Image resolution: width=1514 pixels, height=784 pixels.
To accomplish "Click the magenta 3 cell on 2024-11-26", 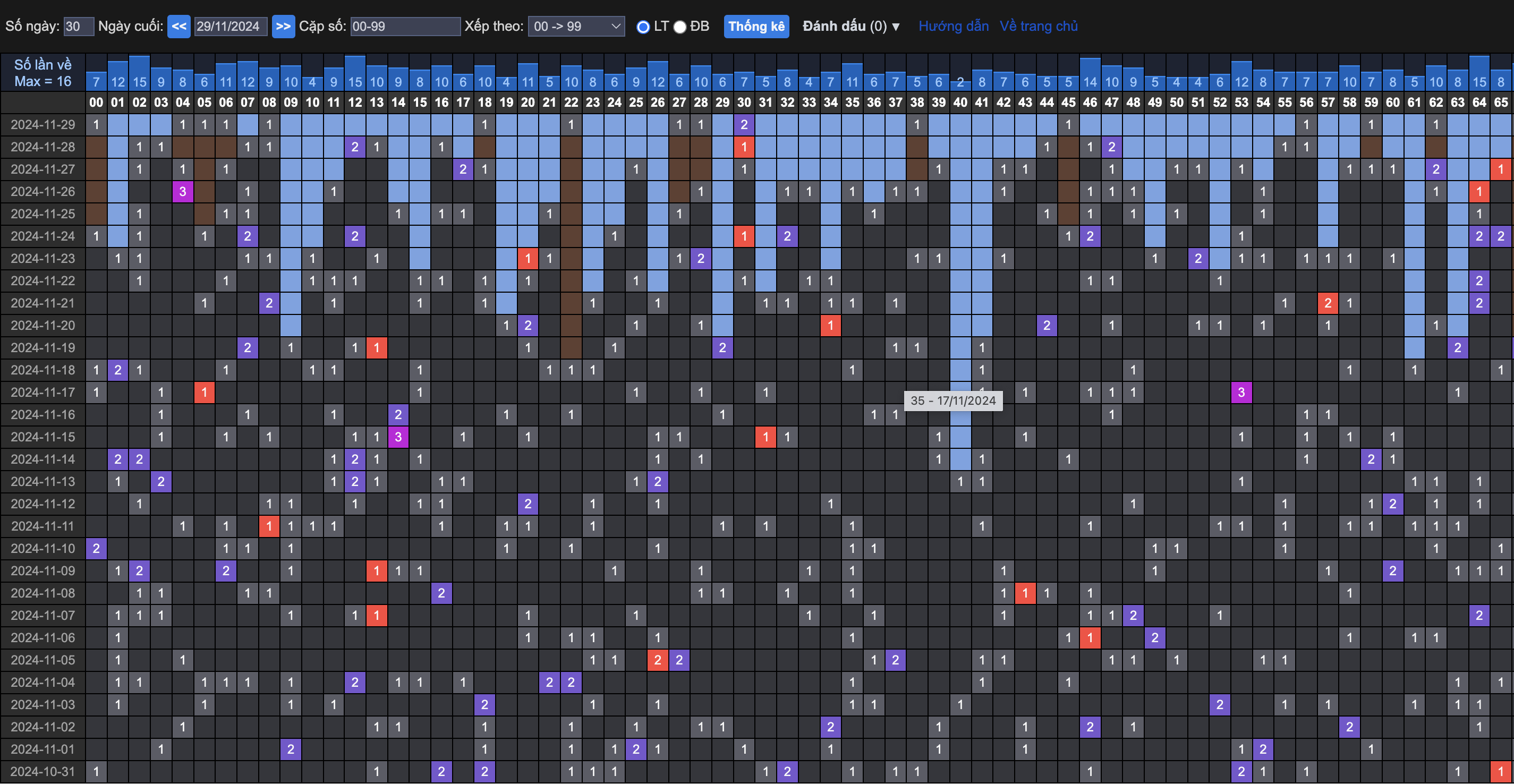I will click(x=183, y=192).
